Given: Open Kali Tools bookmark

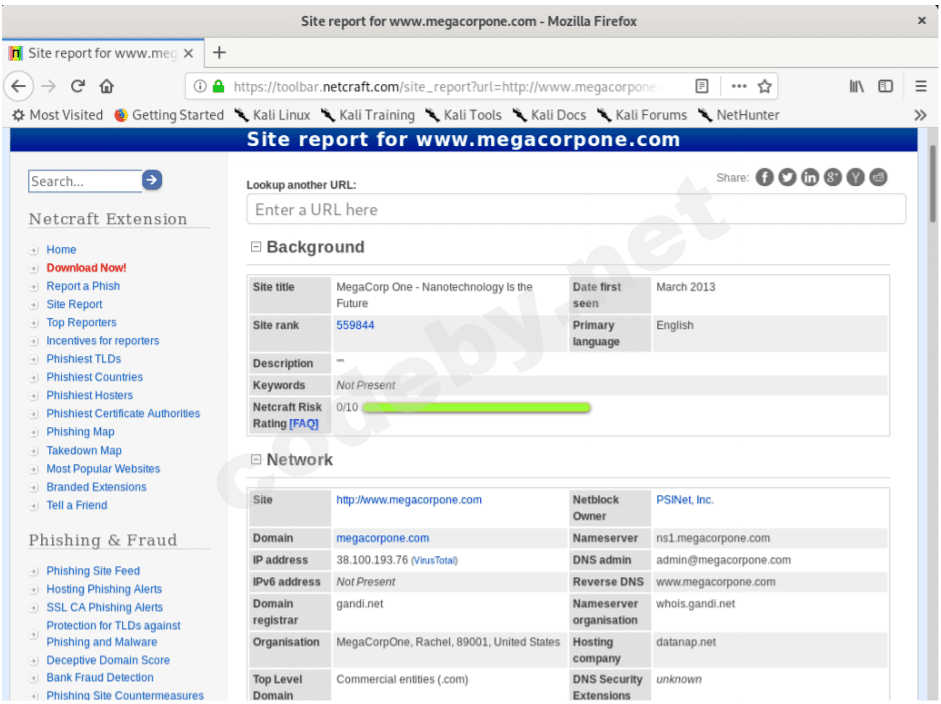Looking at the screenshot, I should 463,115.
